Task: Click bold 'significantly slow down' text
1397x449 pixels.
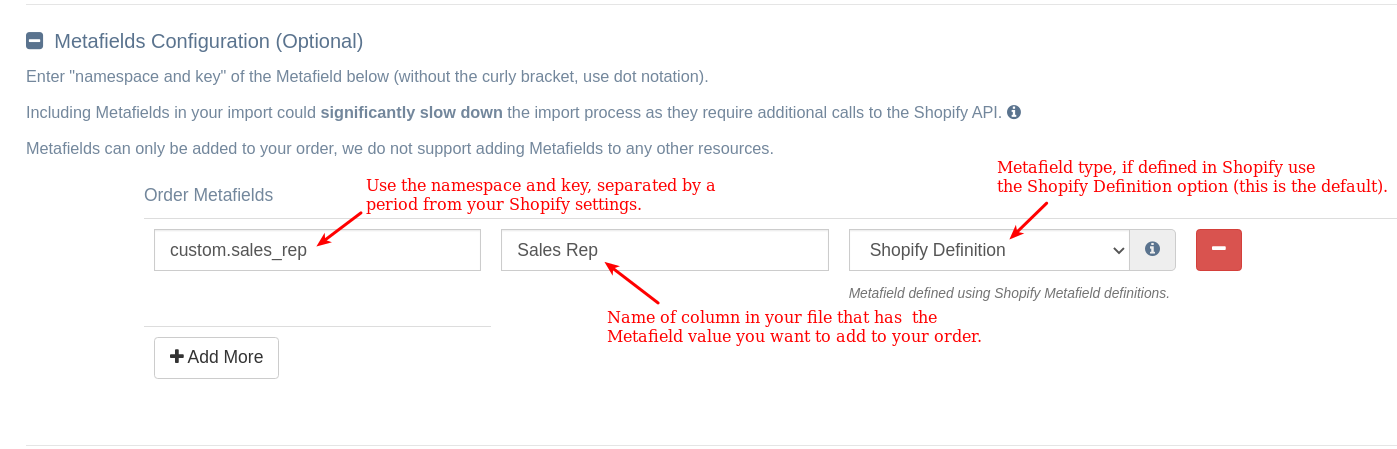Action: pyautogui.click(x=411, y=112)
